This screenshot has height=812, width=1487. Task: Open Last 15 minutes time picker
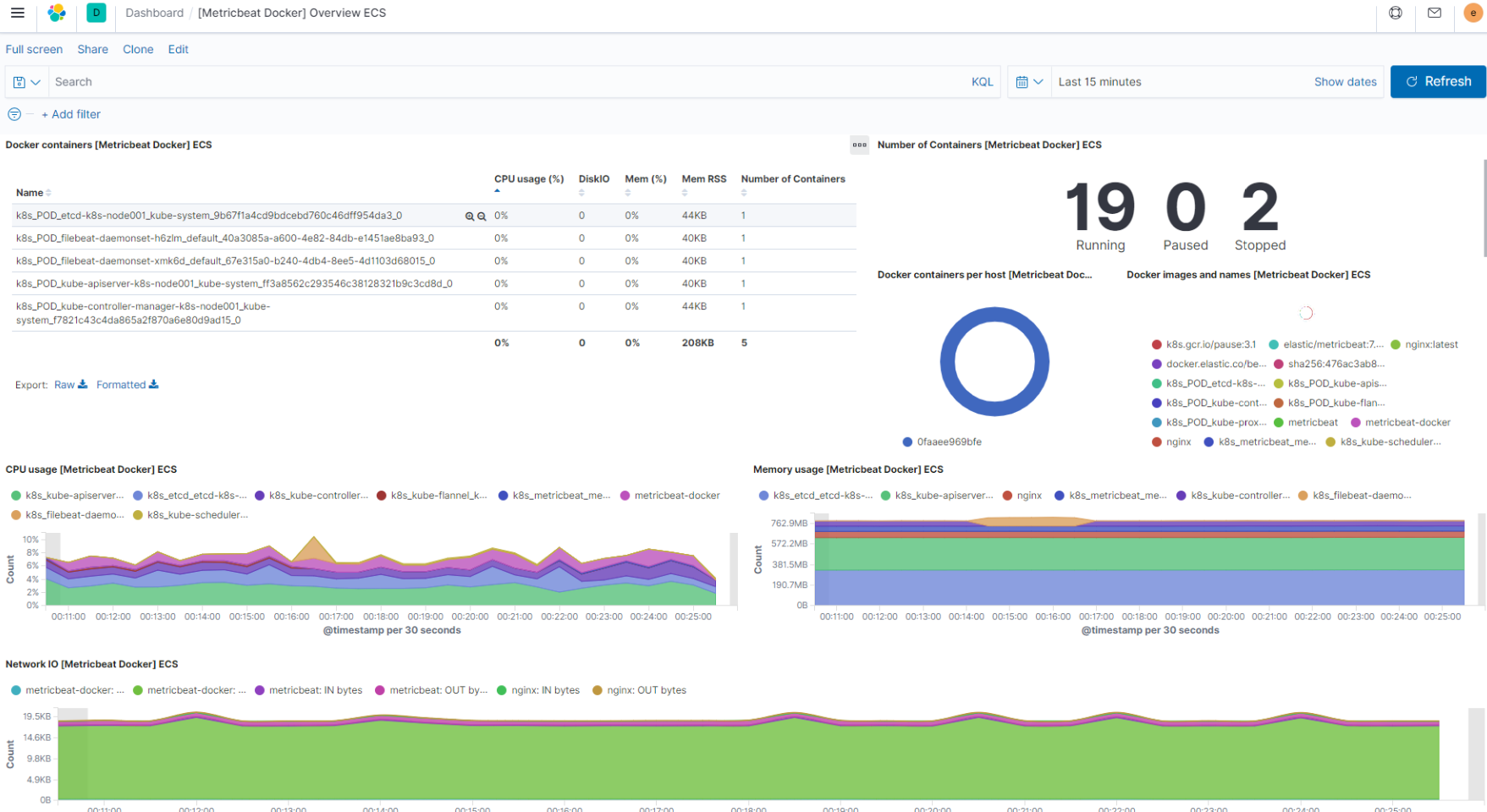click(1099, 82)
